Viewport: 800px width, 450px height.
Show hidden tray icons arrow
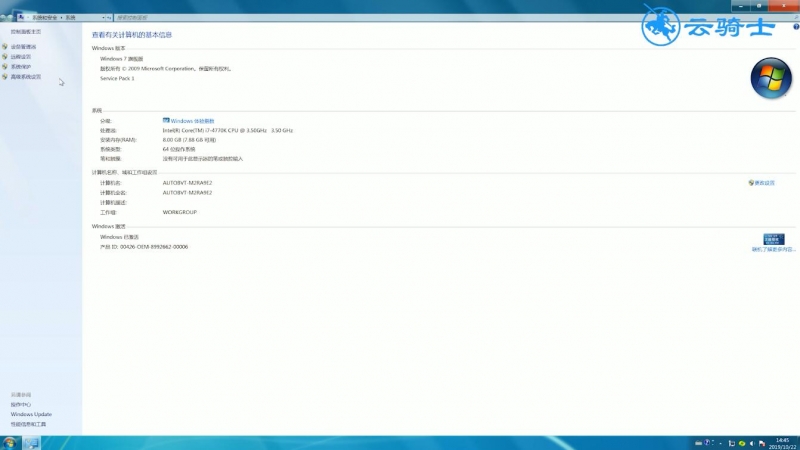720,443
